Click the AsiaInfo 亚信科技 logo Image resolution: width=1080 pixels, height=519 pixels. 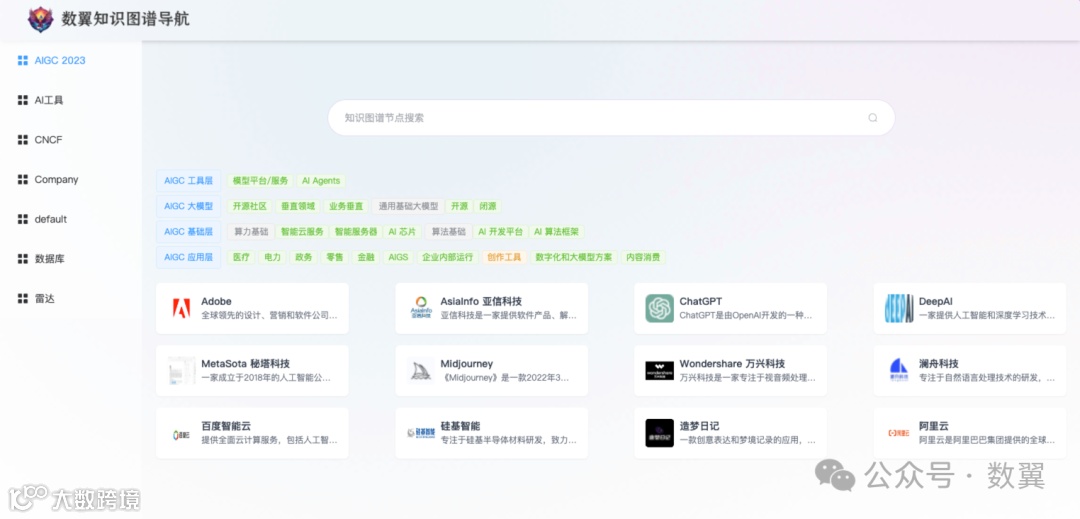click(x=421, y=308)
